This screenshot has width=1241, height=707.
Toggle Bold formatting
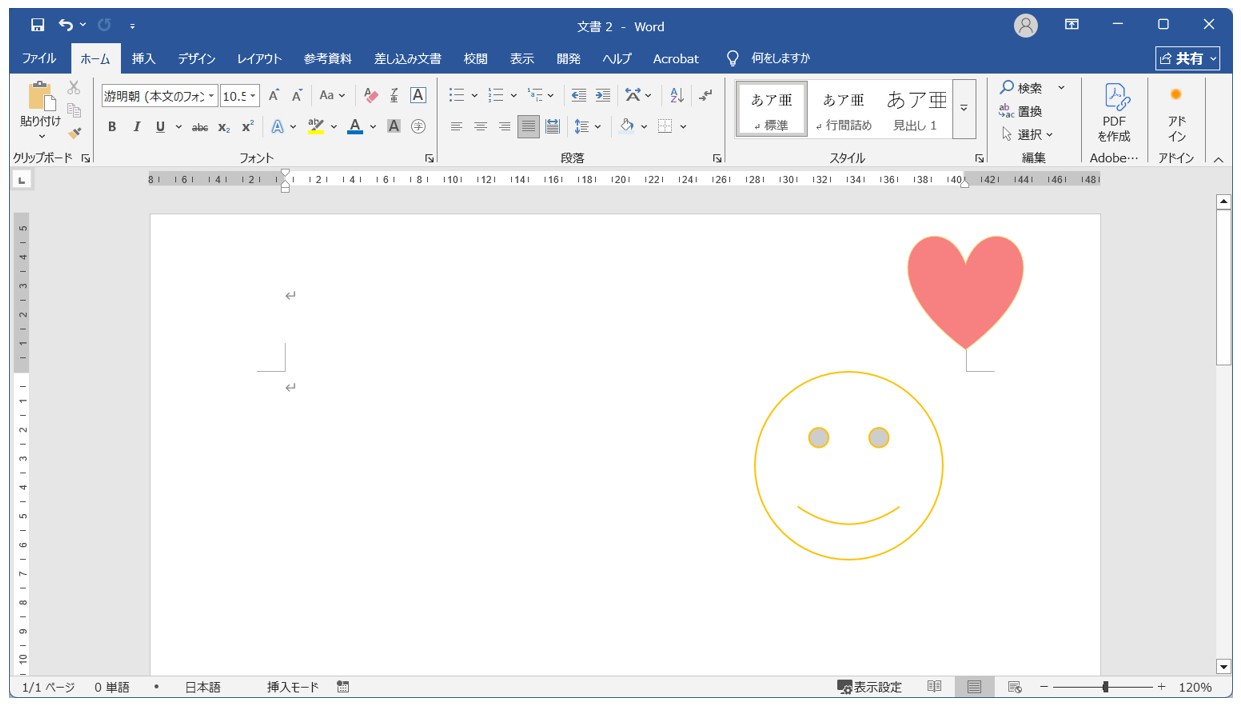112,127
